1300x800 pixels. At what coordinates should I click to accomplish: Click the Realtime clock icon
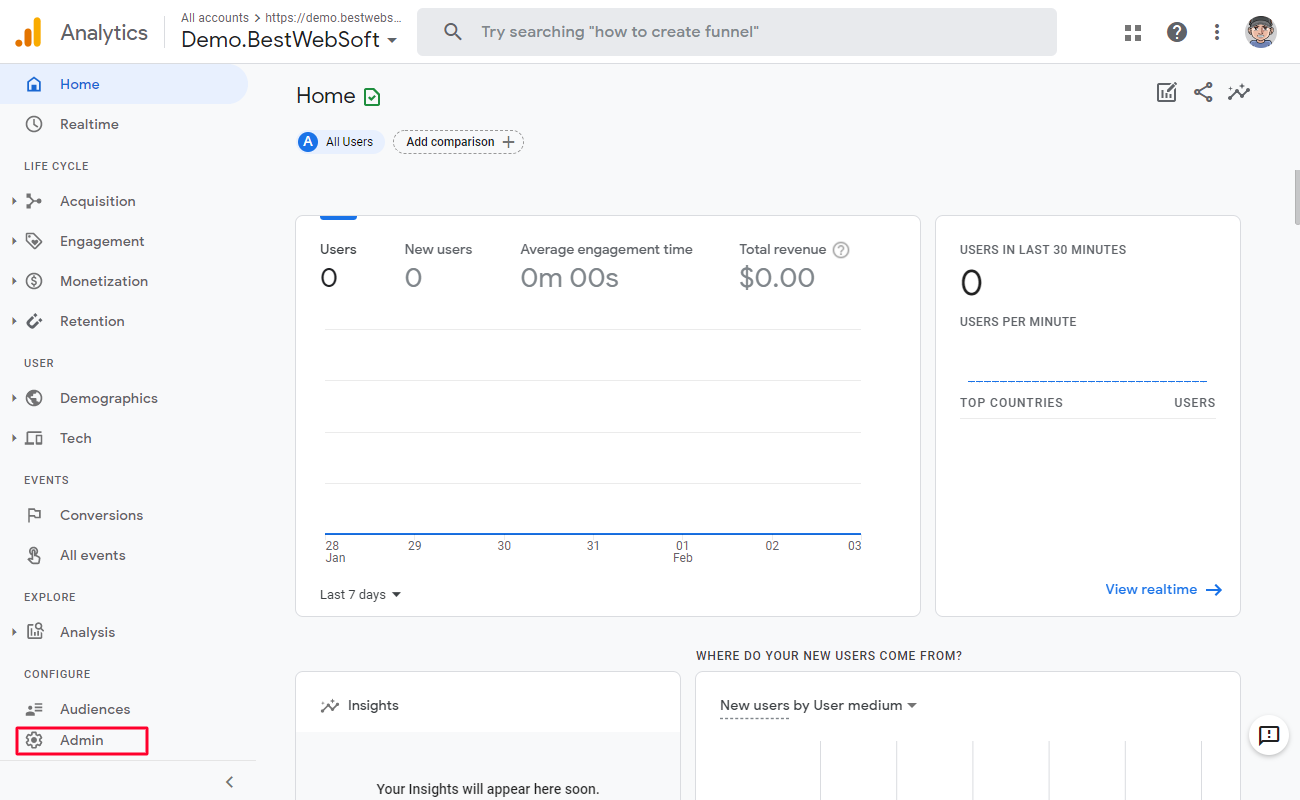34,124
